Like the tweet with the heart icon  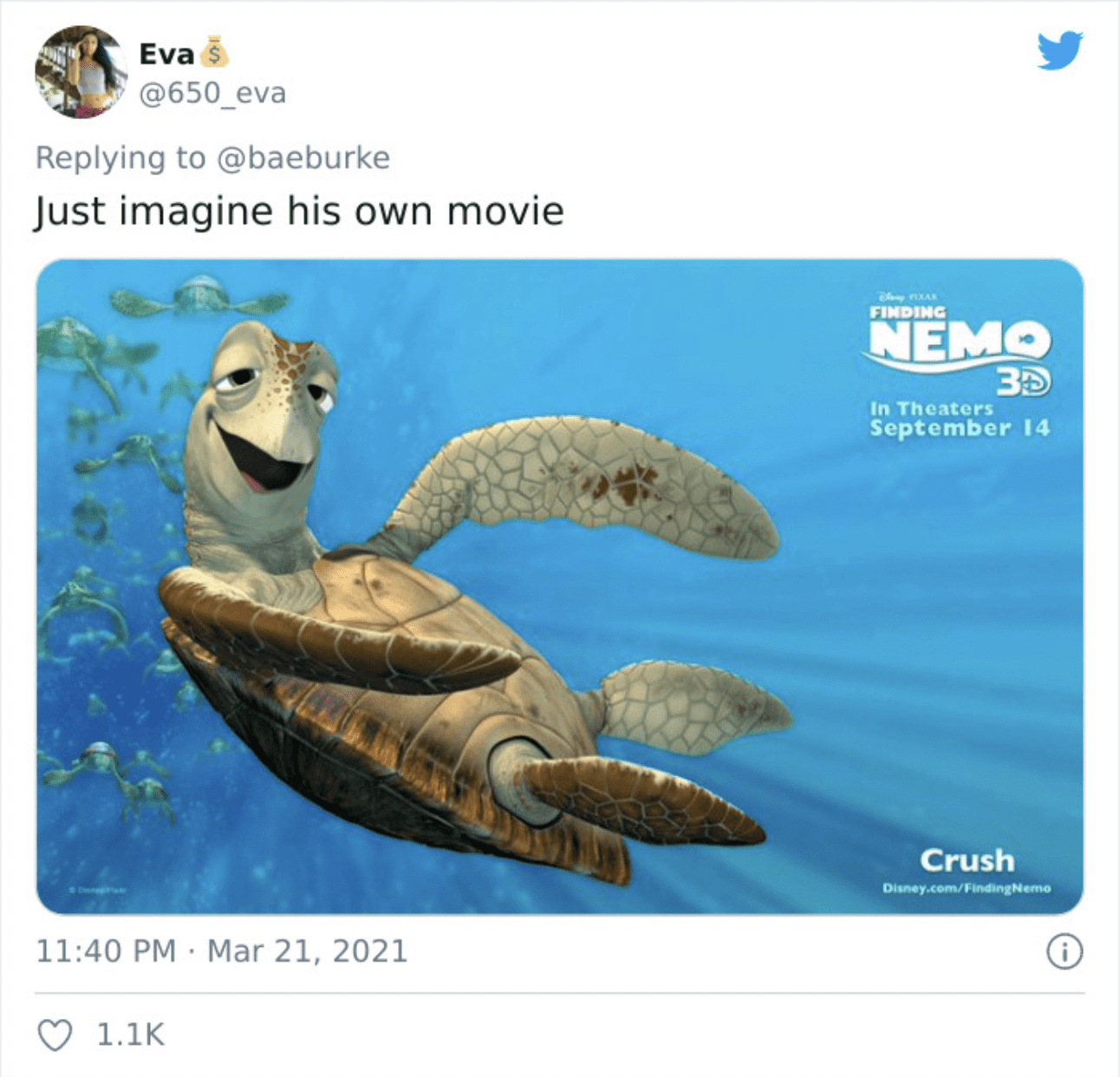(x=55, y=1035)
